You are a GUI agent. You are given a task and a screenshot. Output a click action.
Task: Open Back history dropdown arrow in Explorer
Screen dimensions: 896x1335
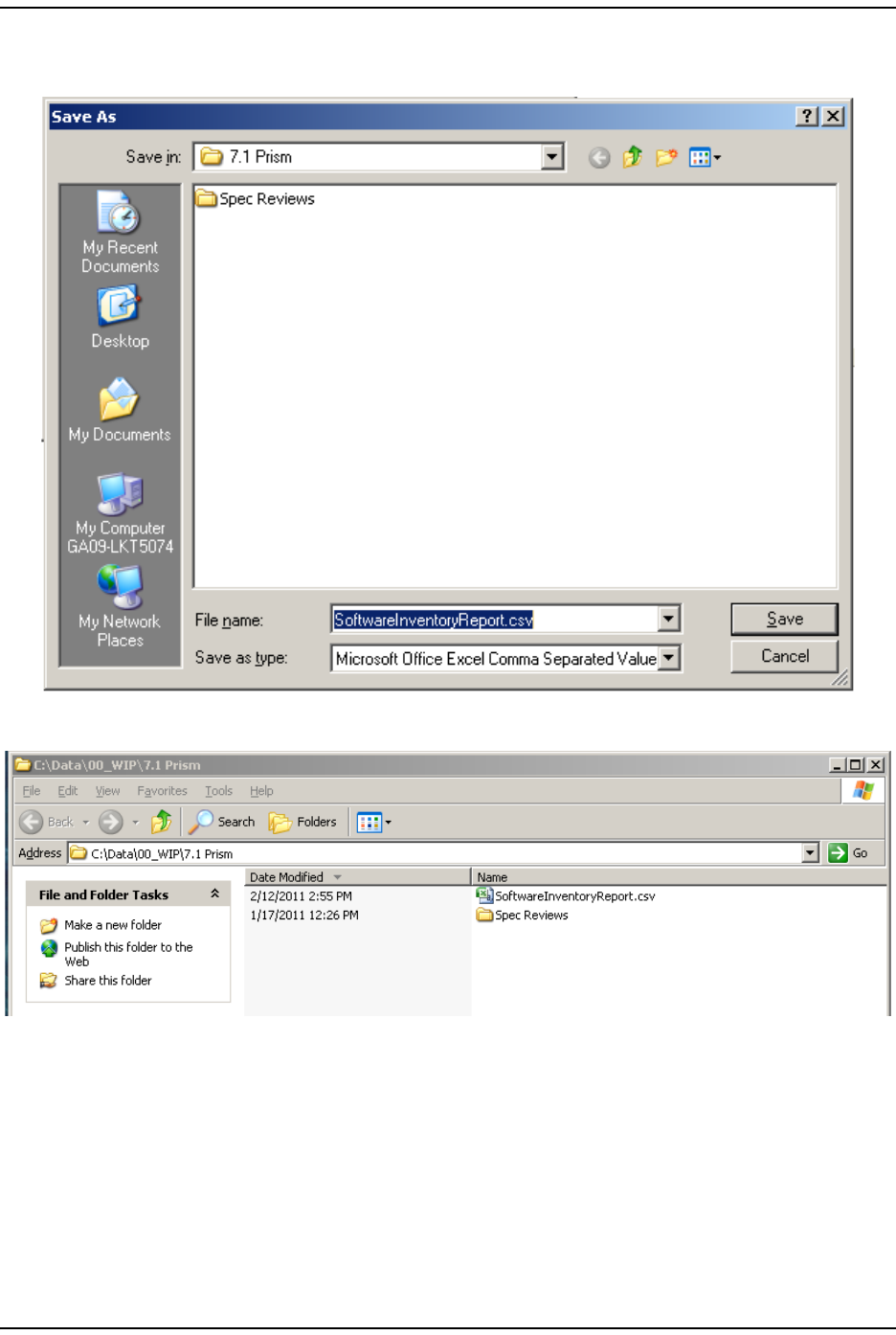[85, 822]
